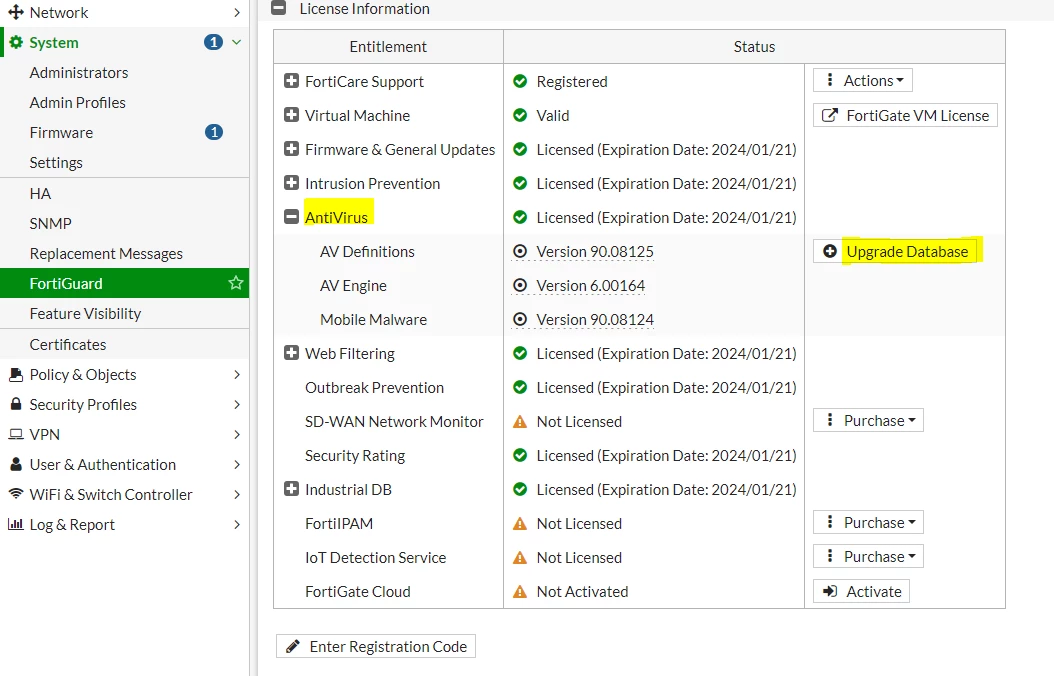
Task: Click the FortiGate VM License button
Action: click(x=905, y=116)
